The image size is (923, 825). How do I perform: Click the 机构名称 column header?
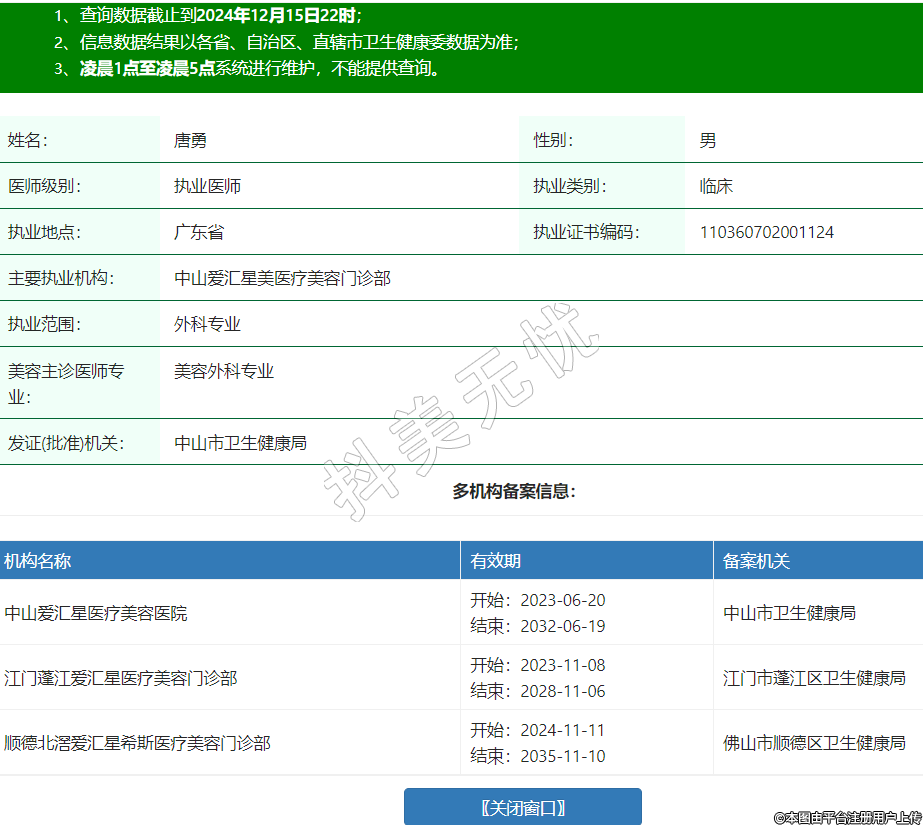pyautogui.click(x=38, y=561)
